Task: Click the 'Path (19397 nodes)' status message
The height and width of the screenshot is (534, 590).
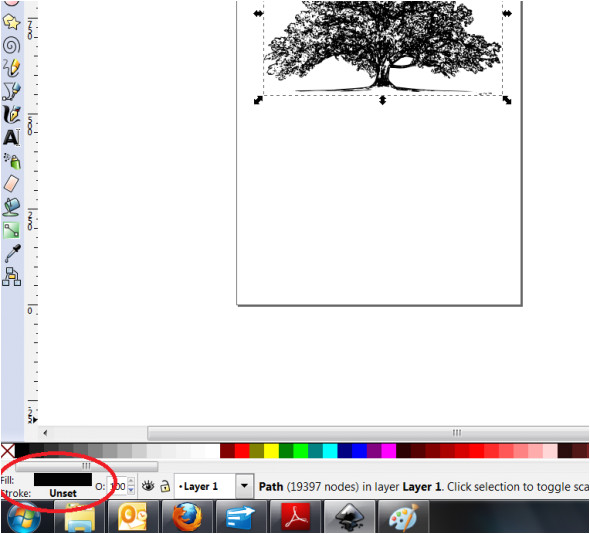Action: [308, 487]
